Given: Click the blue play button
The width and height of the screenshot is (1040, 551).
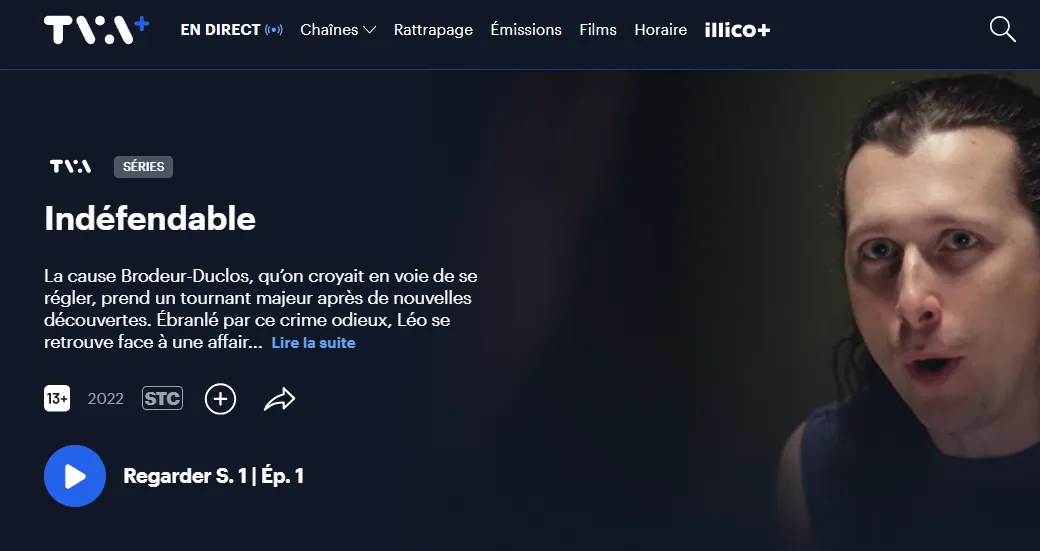Looking at the screenshot, I should [x=75, y=476].
